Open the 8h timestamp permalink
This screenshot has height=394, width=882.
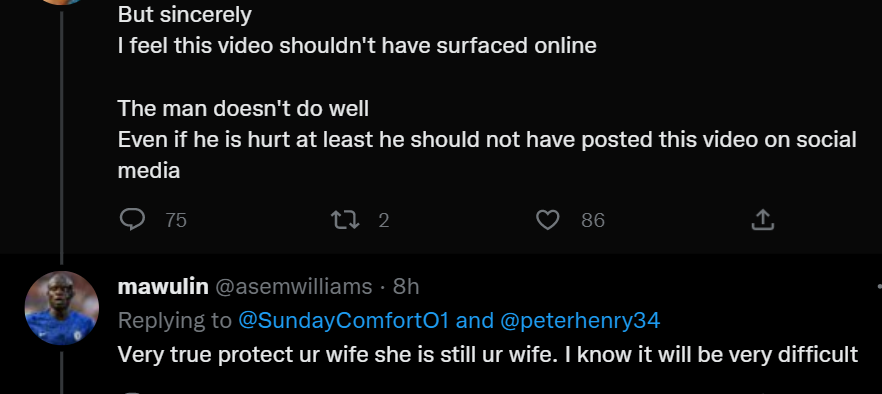coord(406,287)
